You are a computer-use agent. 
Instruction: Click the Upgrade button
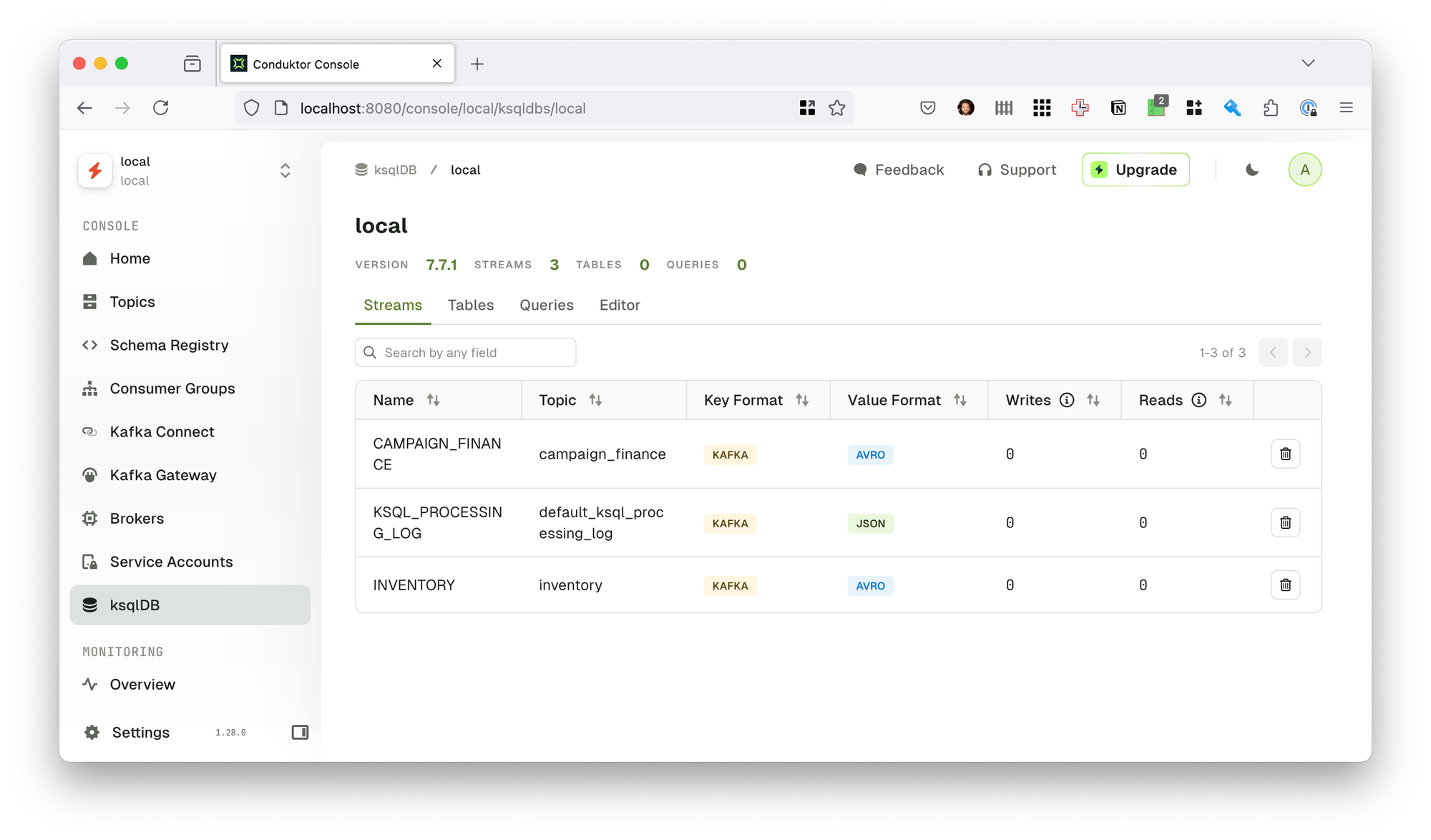tap(1135, 170)
